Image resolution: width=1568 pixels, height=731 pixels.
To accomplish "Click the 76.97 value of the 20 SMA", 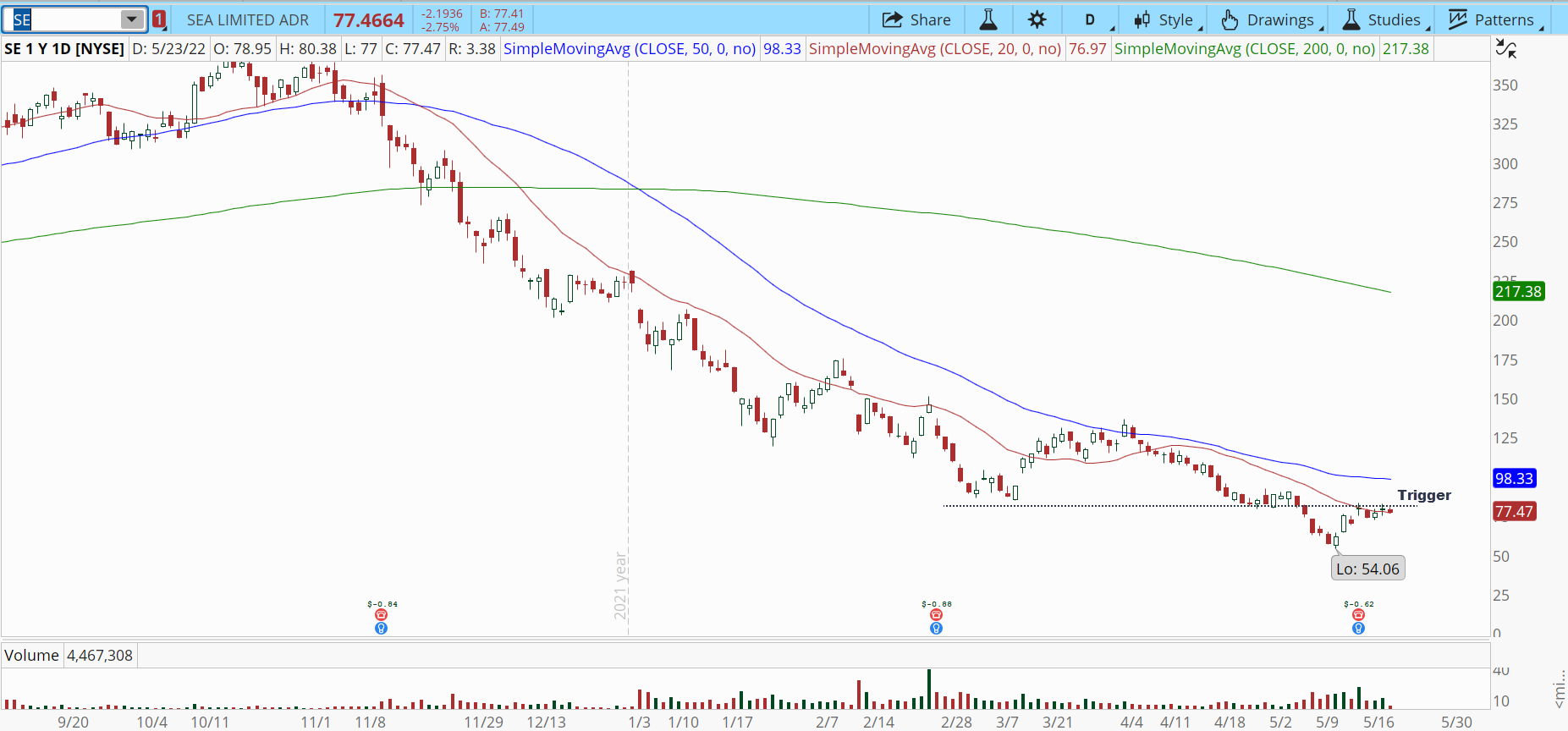I will (1087, 49).
